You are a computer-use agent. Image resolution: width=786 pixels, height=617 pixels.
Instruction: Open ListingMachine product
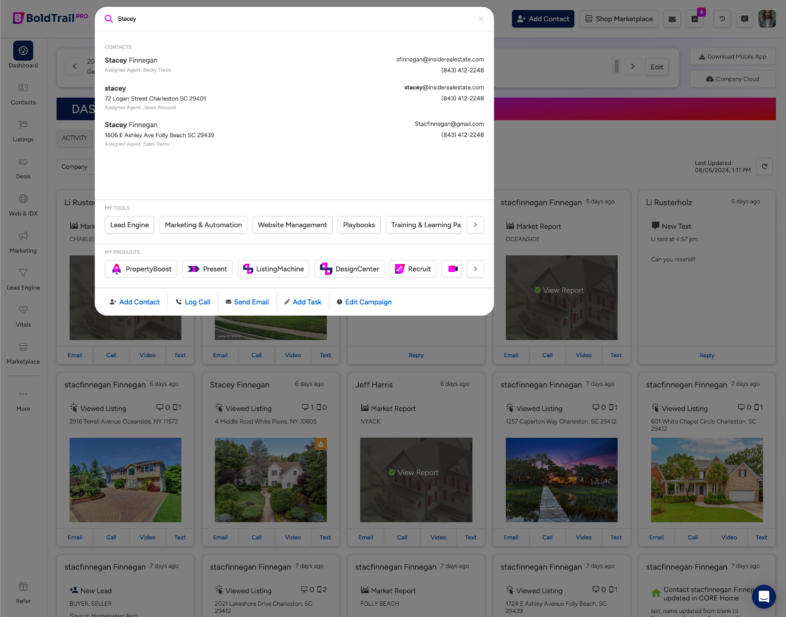pyautogui.click(x=273, y=269)
